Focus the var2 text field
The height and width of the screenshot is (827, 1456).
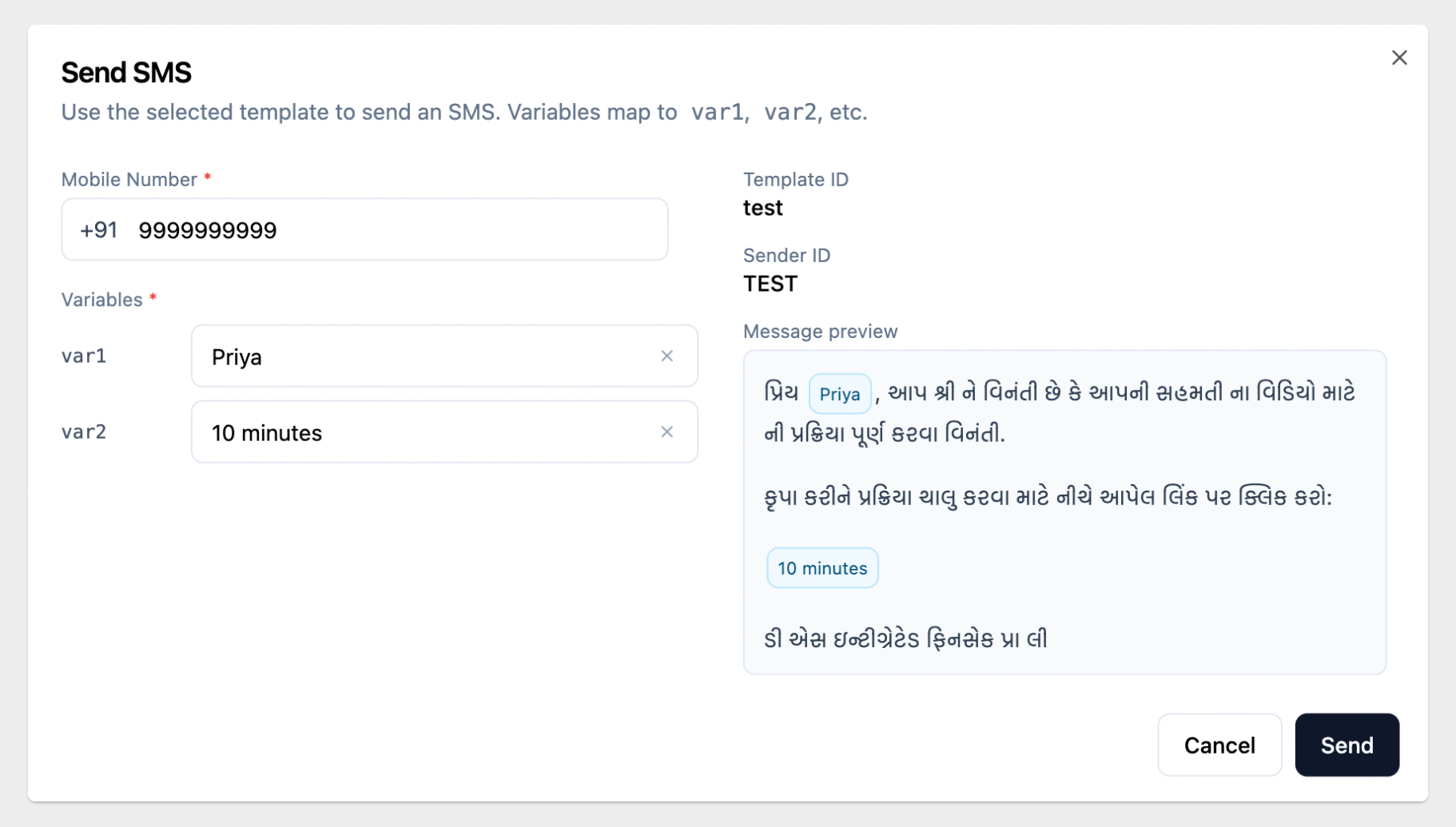424,432
